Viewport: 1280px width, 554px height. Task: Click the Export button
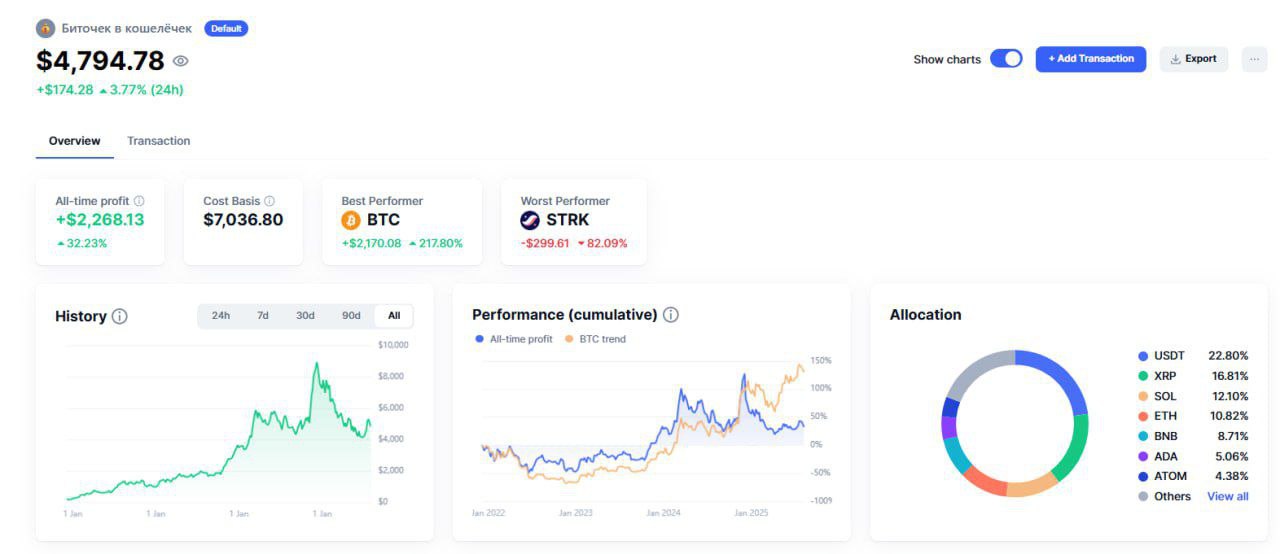click(x=1193, y=59)
